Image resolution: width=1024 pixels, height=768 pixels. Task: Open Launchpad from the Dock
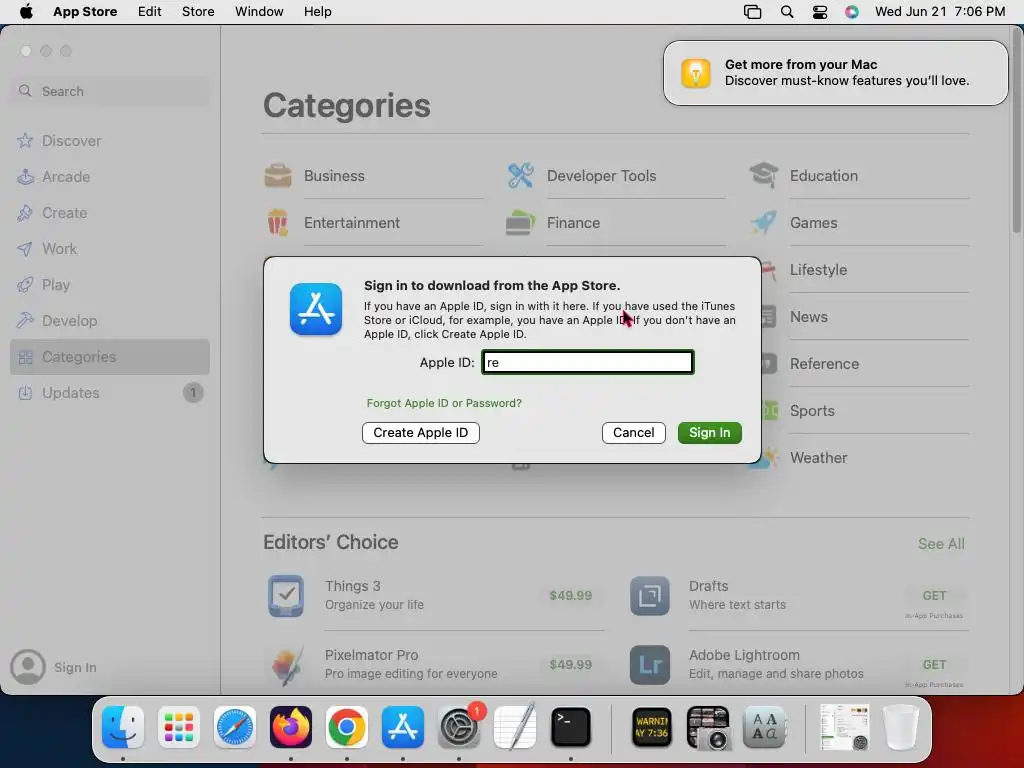click(179, 727)
